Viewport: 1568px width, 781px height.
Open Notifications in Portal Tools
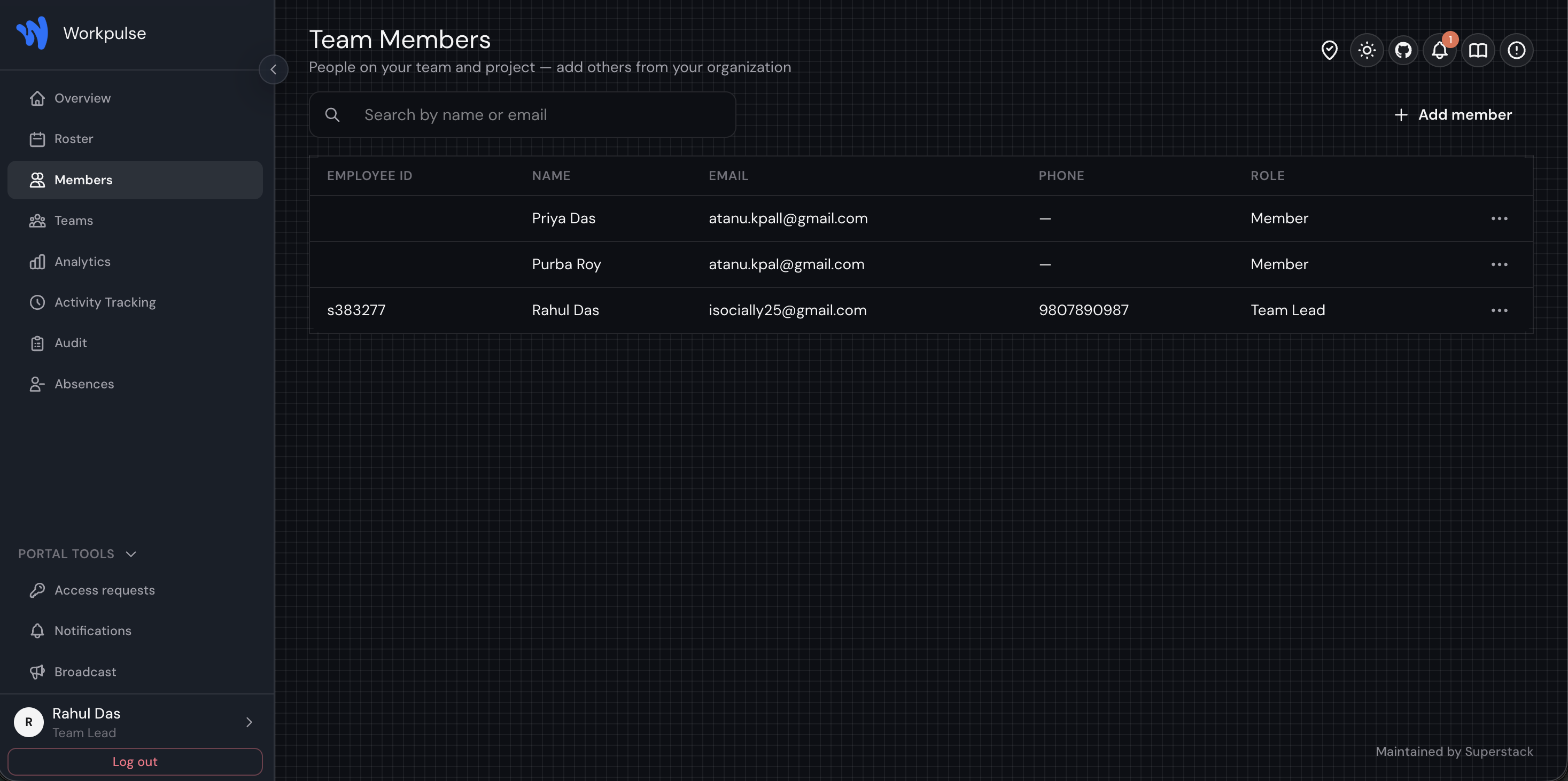click(135, 631)
